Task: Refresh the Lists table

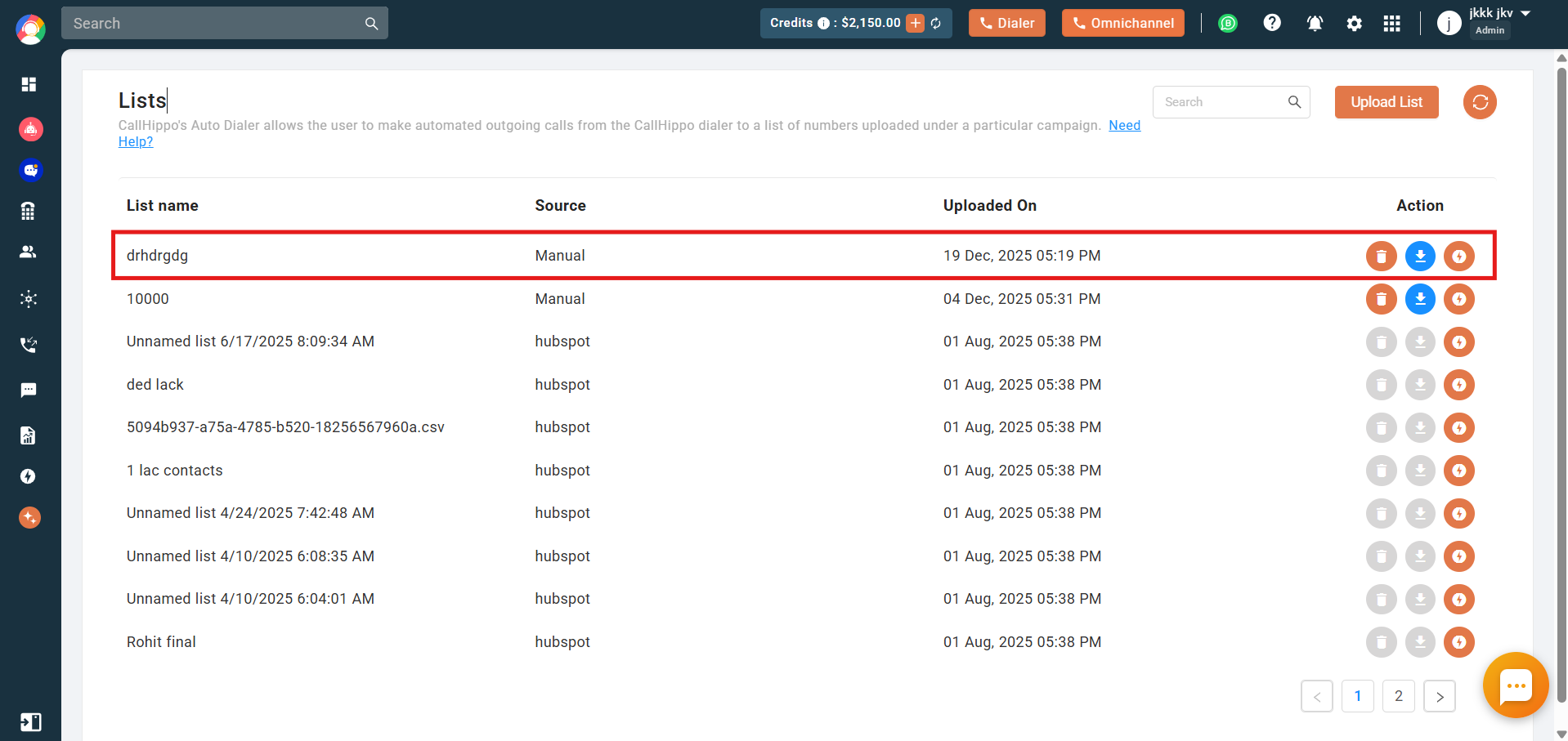Action: click(x=1480, y=102)
